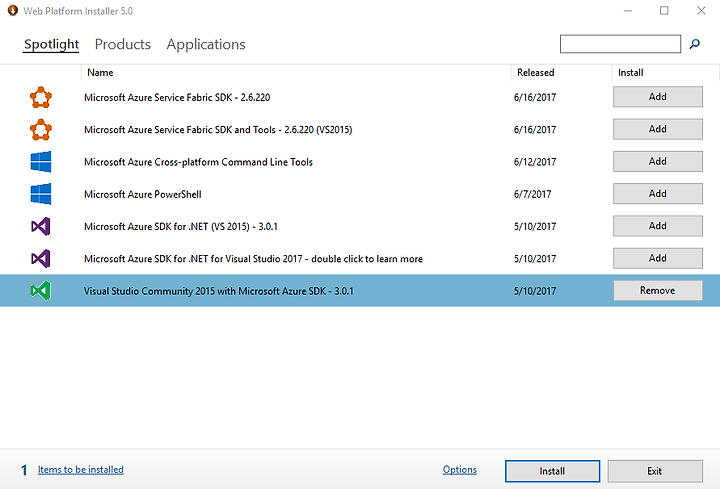Remove Visual Studio Community 2015 from install list
Viewport: 720px width, 489px height.
[x=658, y=290]
